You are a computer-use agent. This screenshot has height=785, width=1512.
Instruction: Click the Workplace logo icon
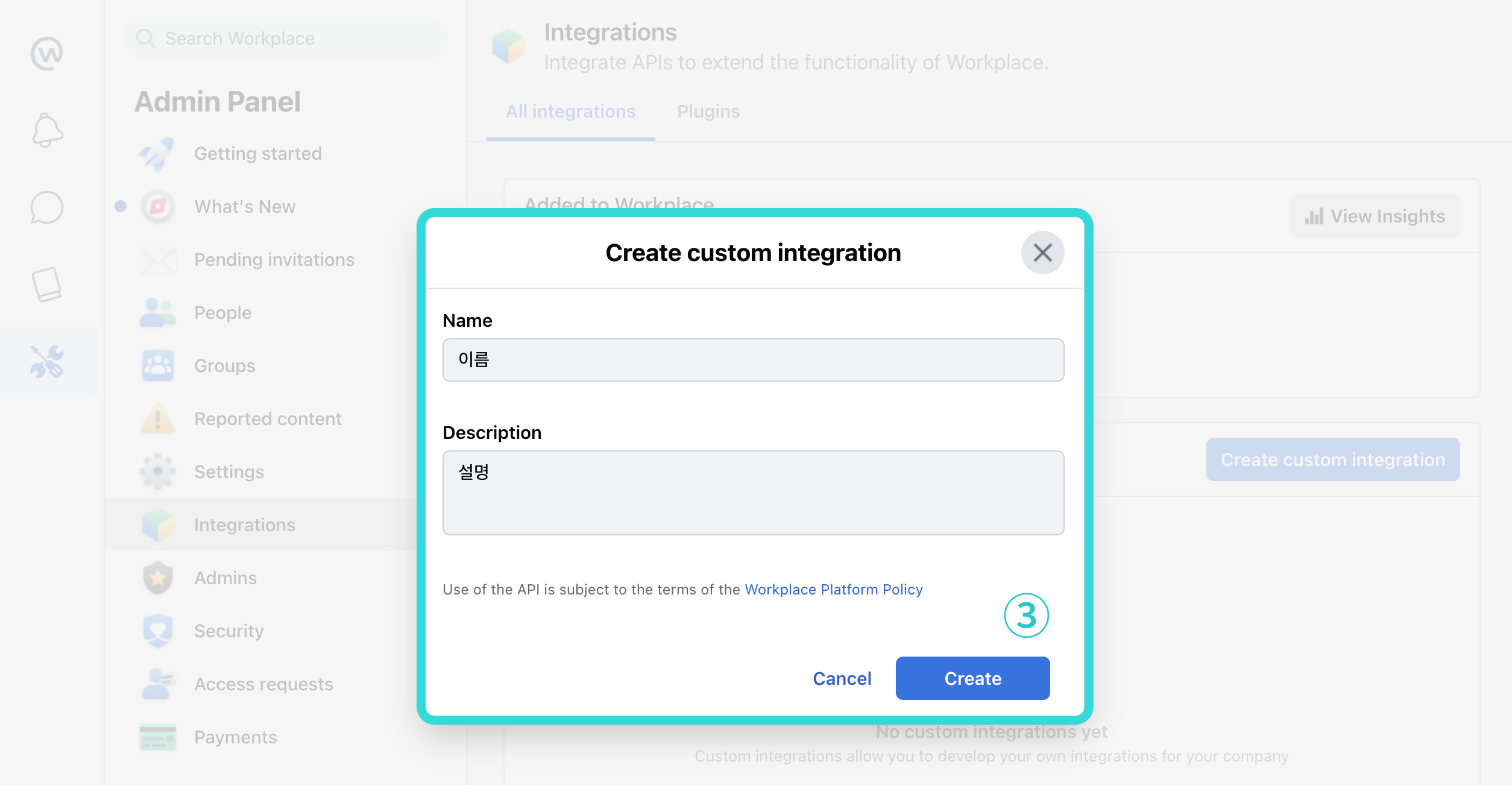coord(47,54)
